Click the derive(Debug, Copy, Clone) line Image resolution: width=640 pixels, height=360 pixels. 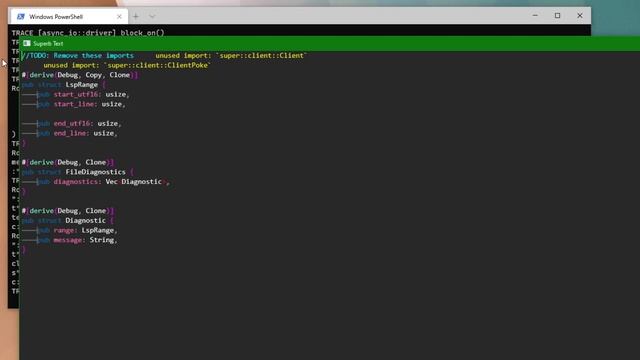[x=80, y=75]
